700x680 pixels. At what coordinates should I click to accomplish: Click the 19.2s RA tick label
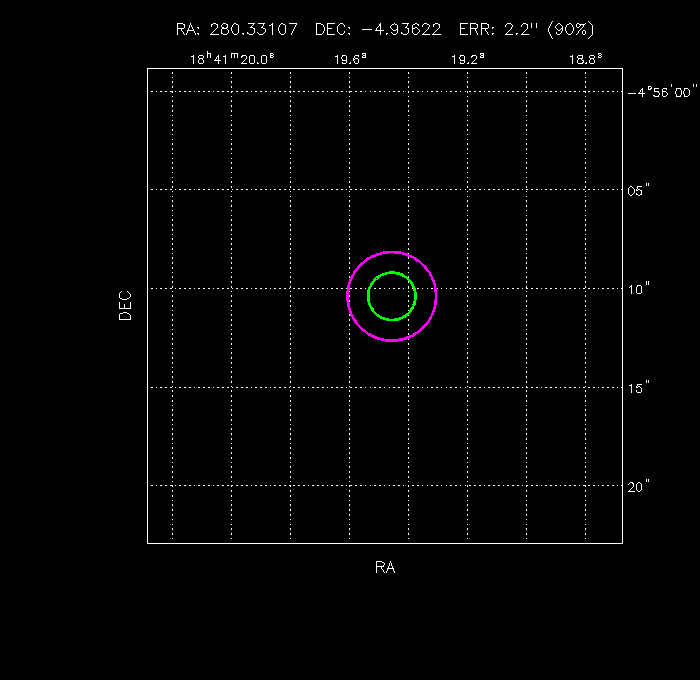tap(468, 59)
